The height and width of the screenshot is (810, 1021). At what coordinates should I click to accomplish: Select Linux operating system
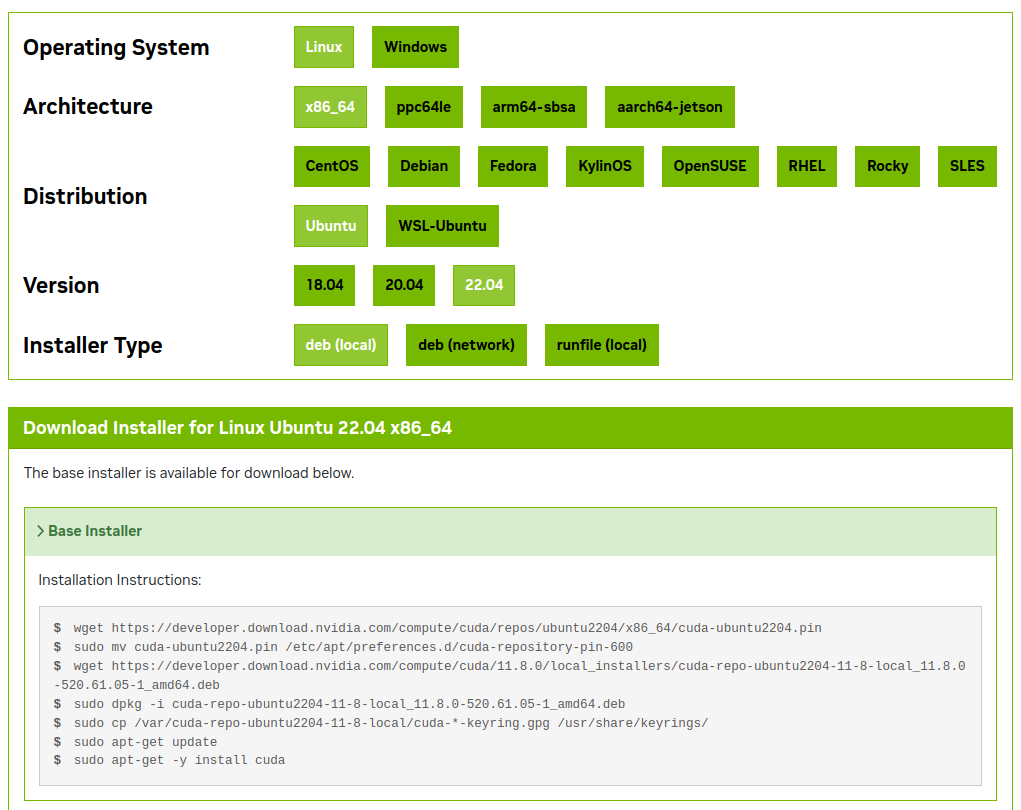324,47
